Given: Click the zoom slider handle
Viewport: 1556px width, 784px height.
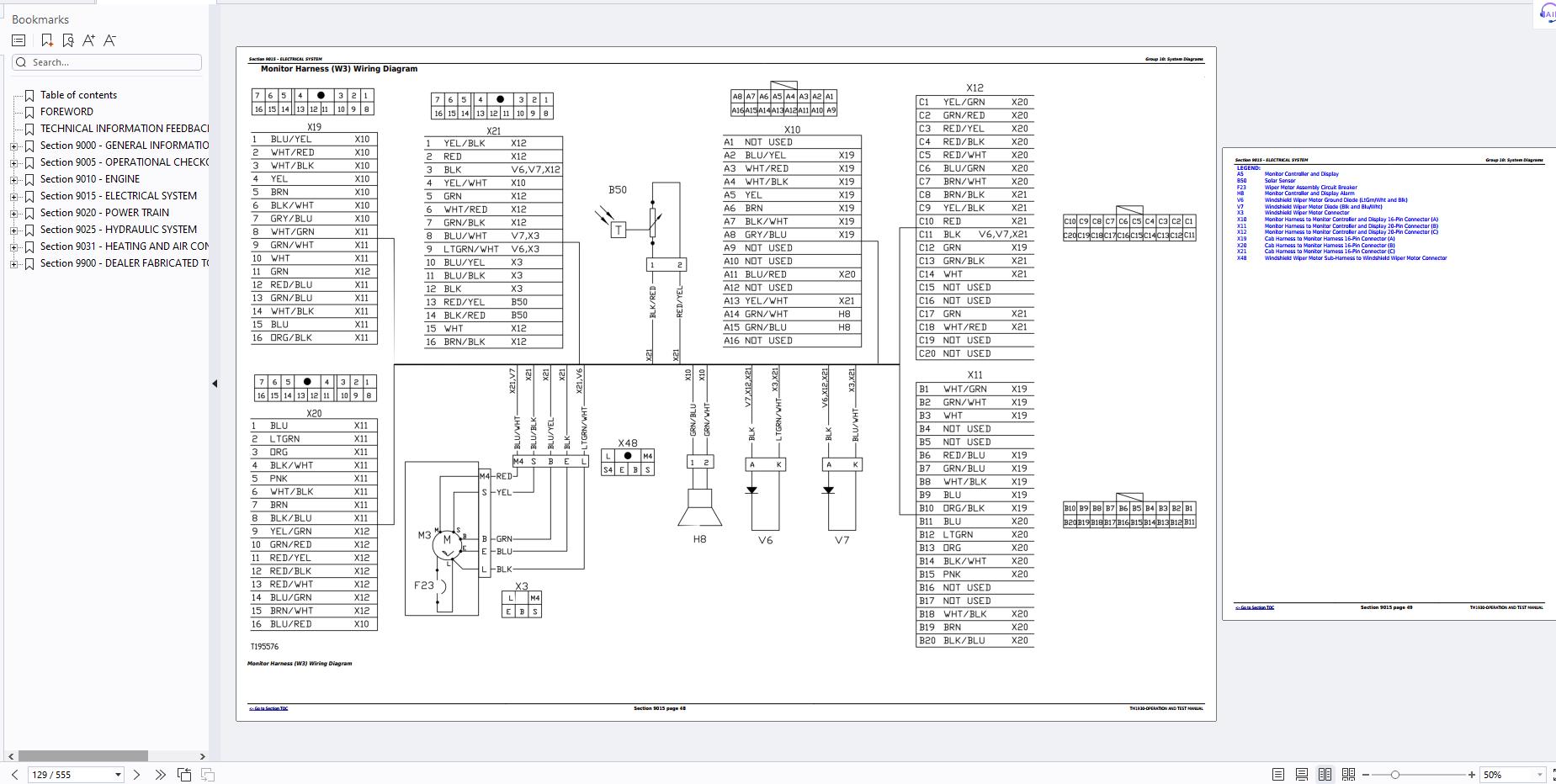Looking at the screenshot, I should click(1395, 775).
